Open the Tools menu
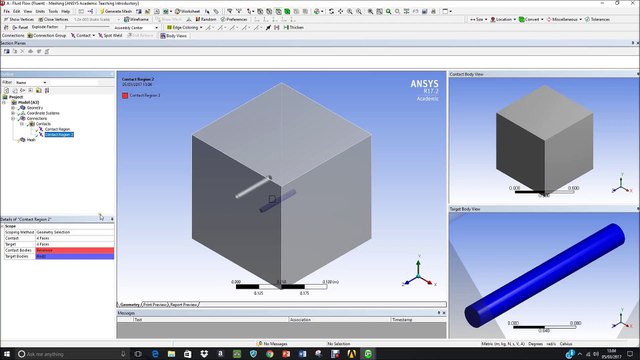Viewport: 640px width, 360px height. coord(53,11)
